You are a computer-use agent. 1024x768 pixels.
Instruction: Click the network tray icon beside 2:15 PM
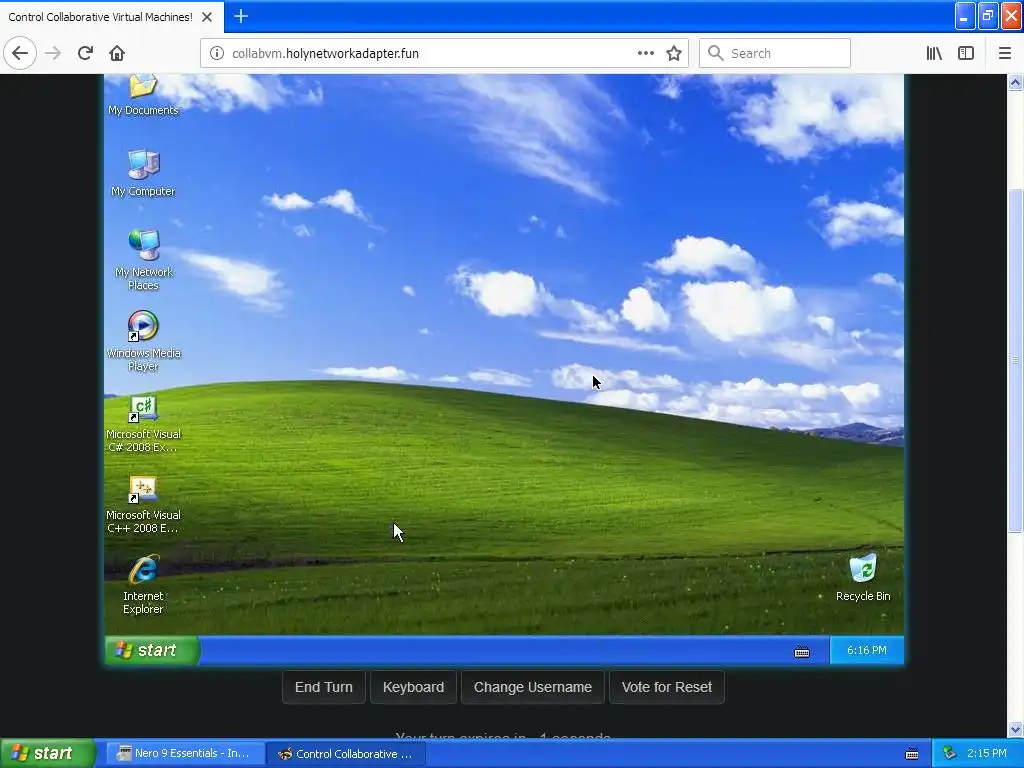coord(950,753)
